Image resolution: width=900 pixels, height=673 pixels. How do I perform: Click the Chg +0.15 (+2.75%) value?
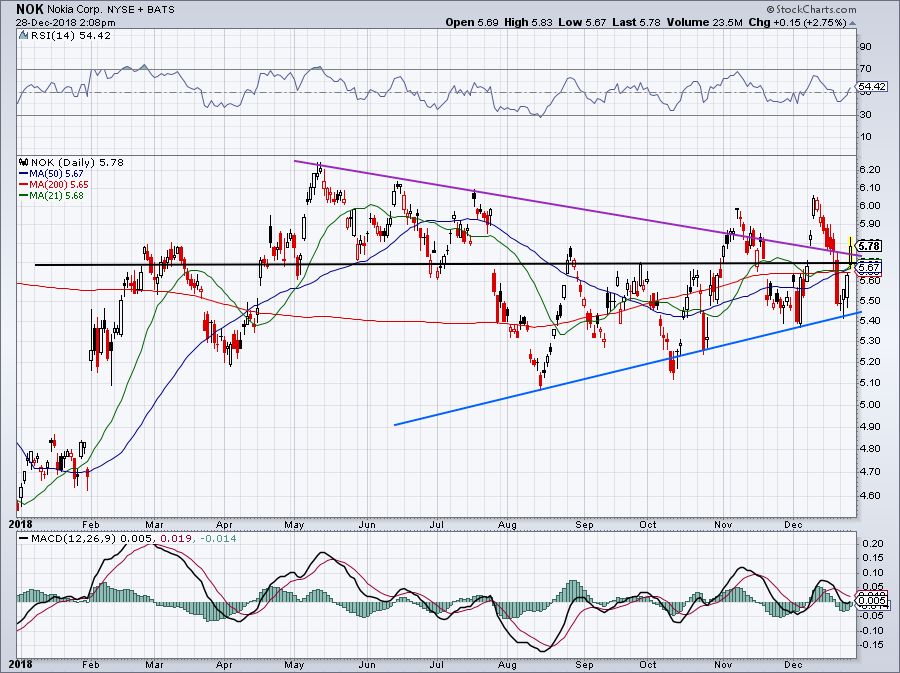pos(797,22)
